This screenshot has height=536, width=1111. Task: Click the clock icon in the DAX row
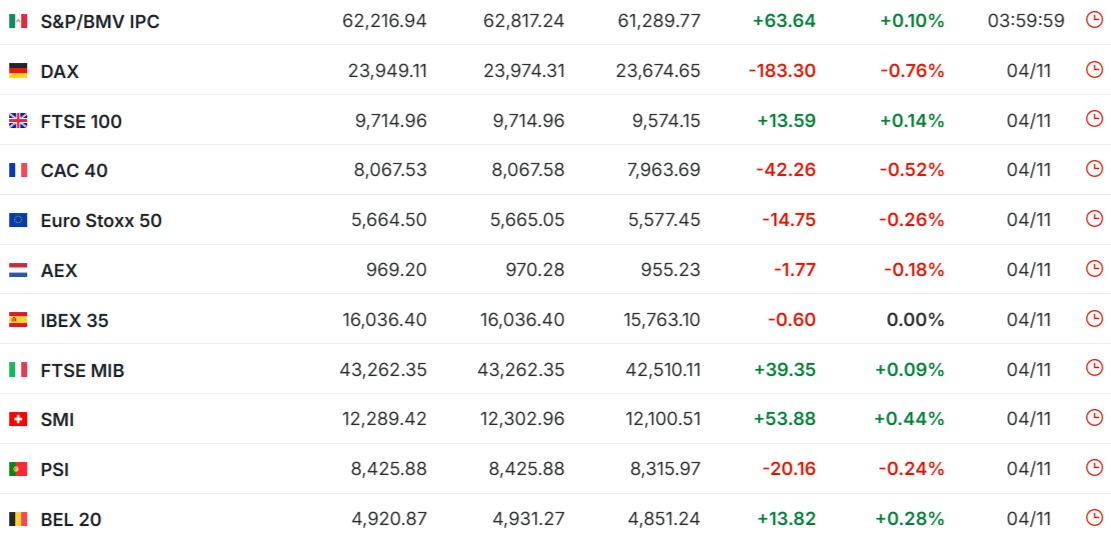coord(1094,70)
